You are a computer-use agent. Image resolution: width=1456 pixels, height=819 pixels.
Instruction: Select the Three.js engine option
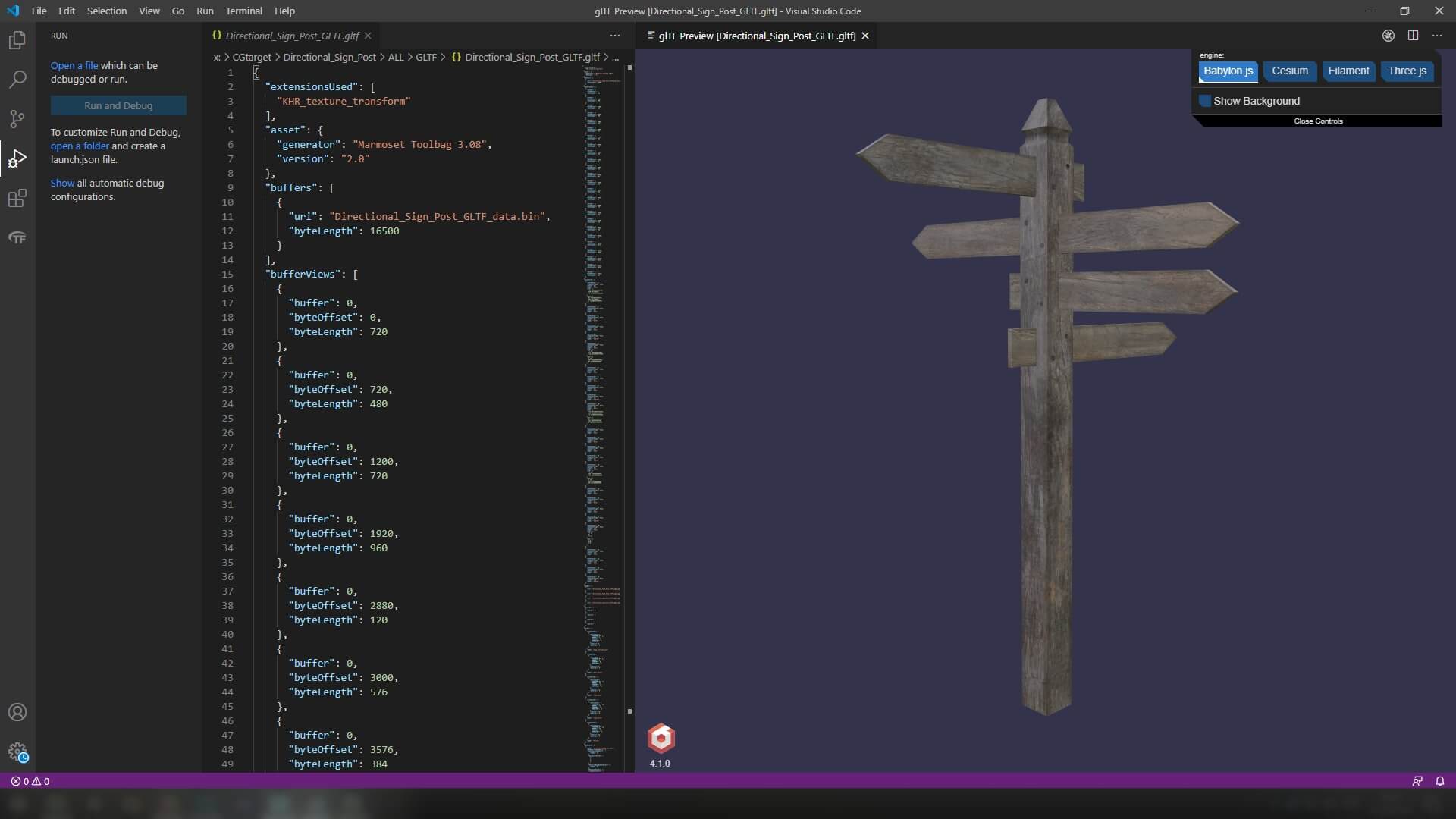(x=1407, y=71)
